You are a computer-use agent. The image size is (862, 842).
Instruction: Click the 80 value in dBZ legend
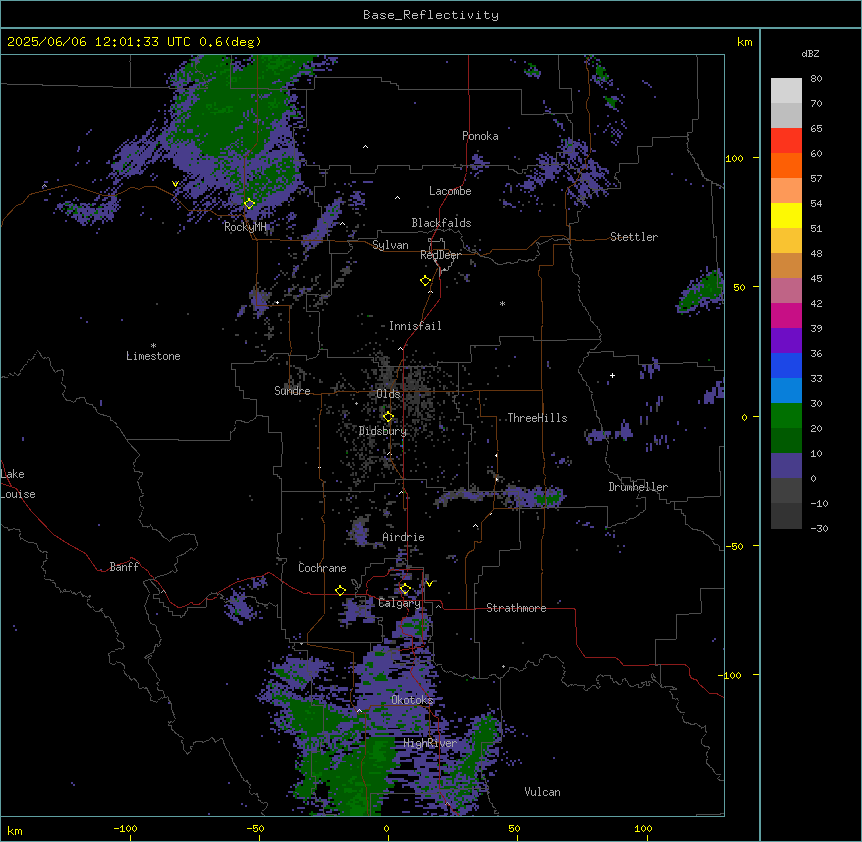[x=816, y=79]
